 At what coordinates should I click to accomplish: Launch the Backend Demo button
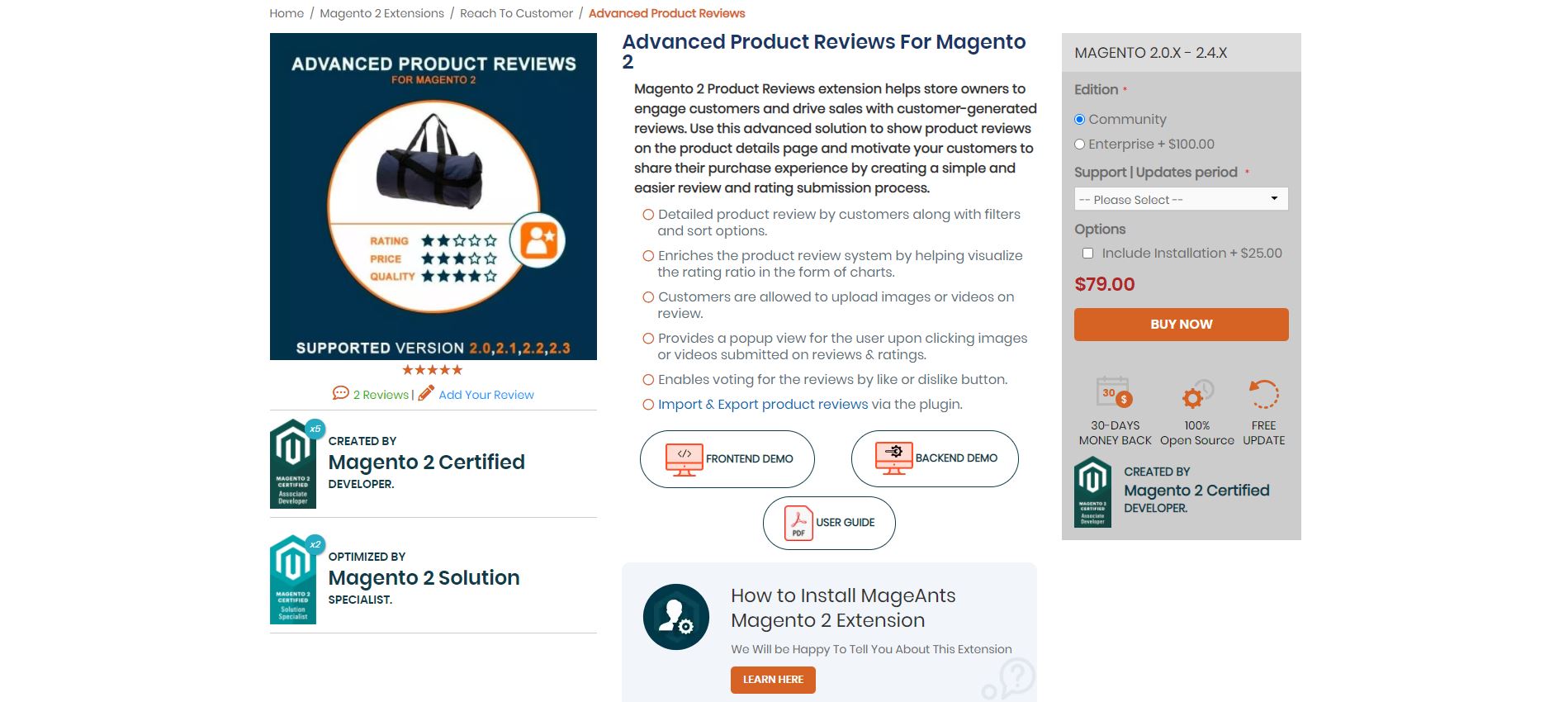[935, 458]
